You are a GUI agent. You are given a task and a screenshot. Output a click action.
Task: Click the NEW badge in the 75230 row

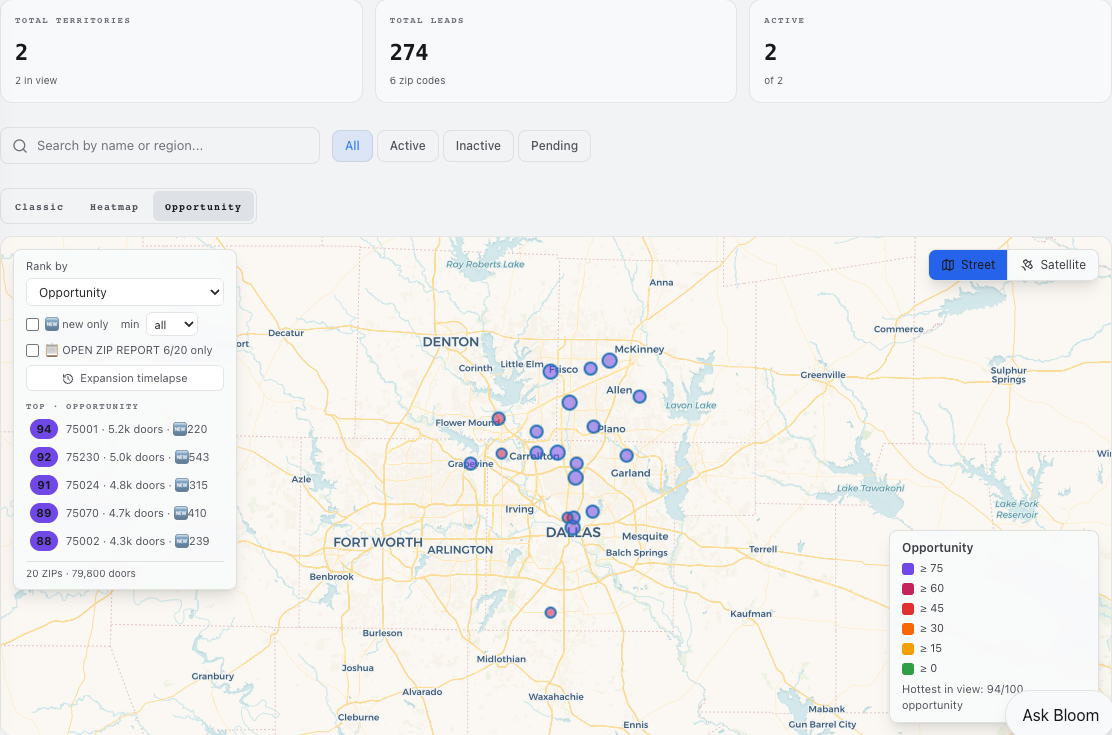(182, 457)
